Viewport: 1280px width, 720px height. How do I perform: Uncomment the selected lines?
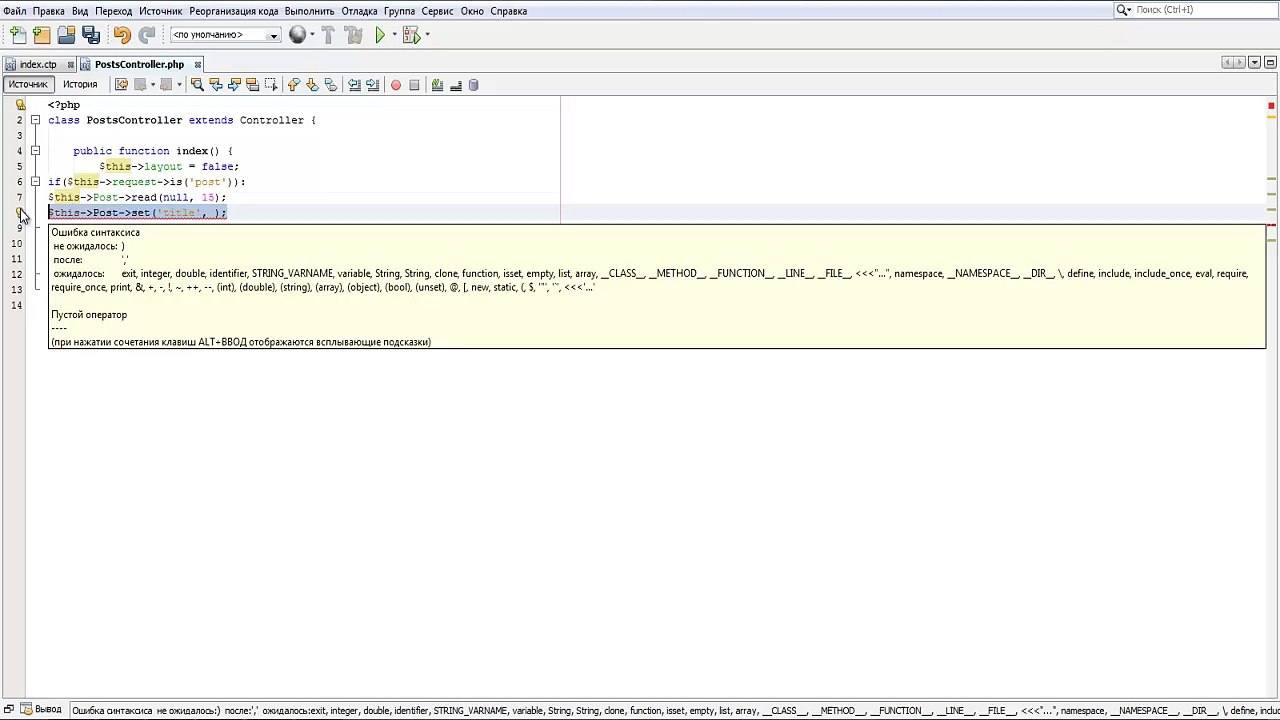click(x=456, y=85)
